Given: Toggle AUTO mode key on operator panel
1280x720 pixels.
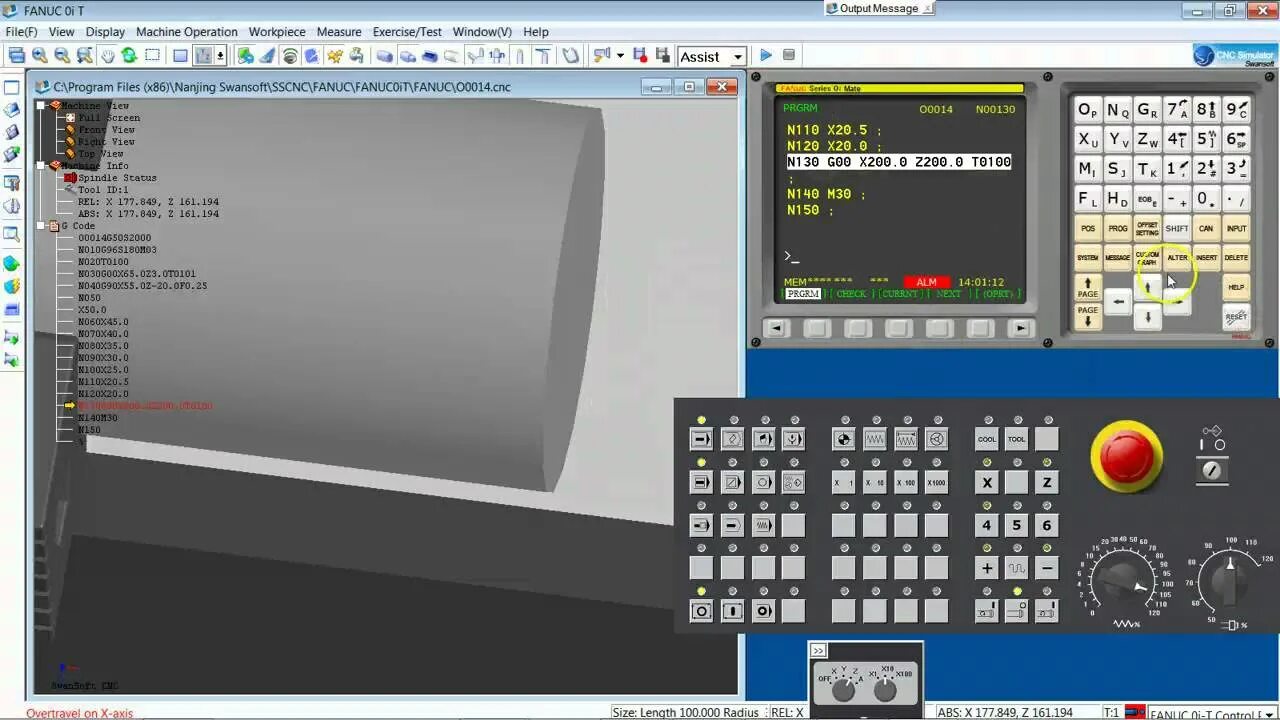Looking at the screenshot, I should pyautogui.click(x=701, y=439).
